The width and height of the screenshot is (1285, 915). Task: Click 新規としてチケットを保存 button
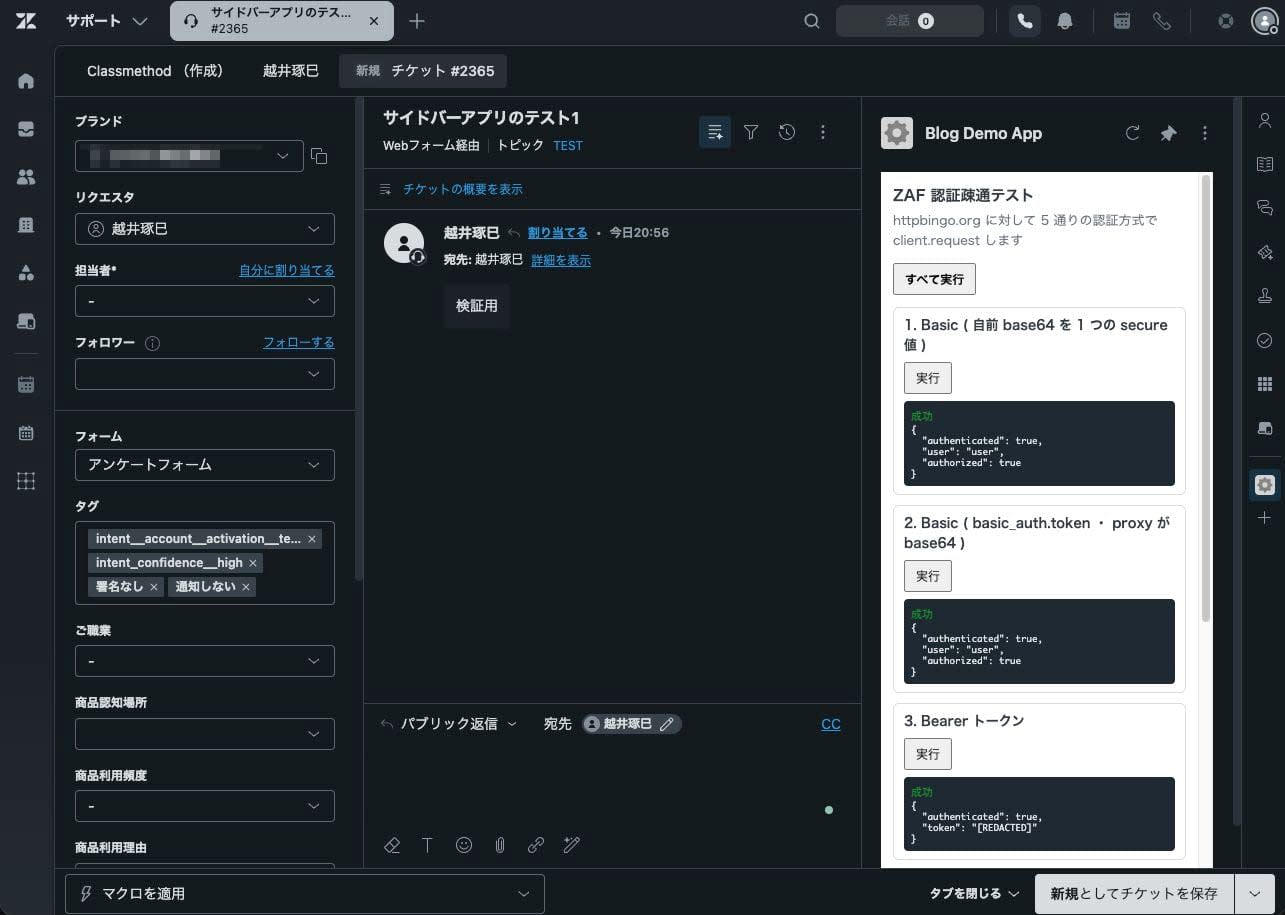tap(1134, 894)
